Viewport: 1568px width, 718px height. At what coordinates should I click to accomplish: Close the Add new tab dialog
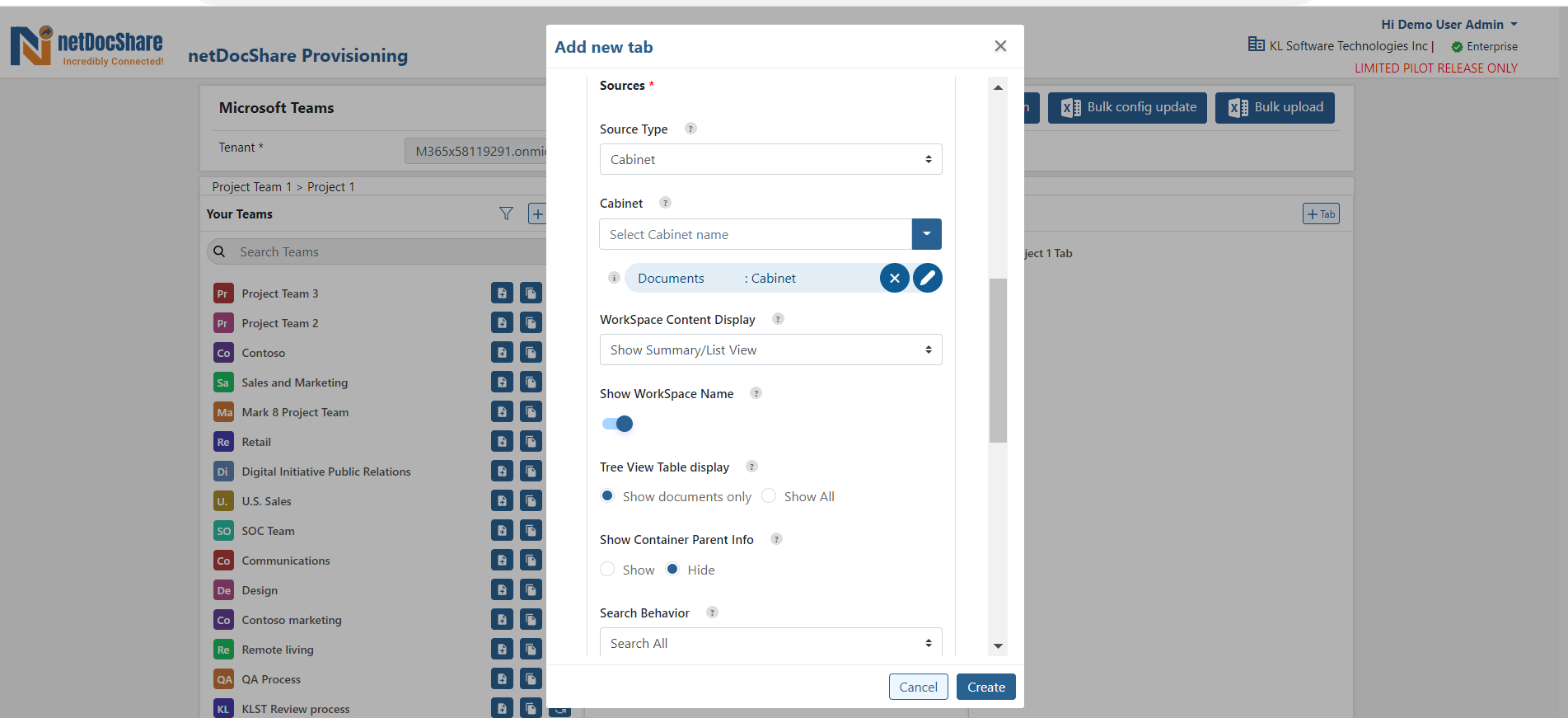(x=1000, y=46)
